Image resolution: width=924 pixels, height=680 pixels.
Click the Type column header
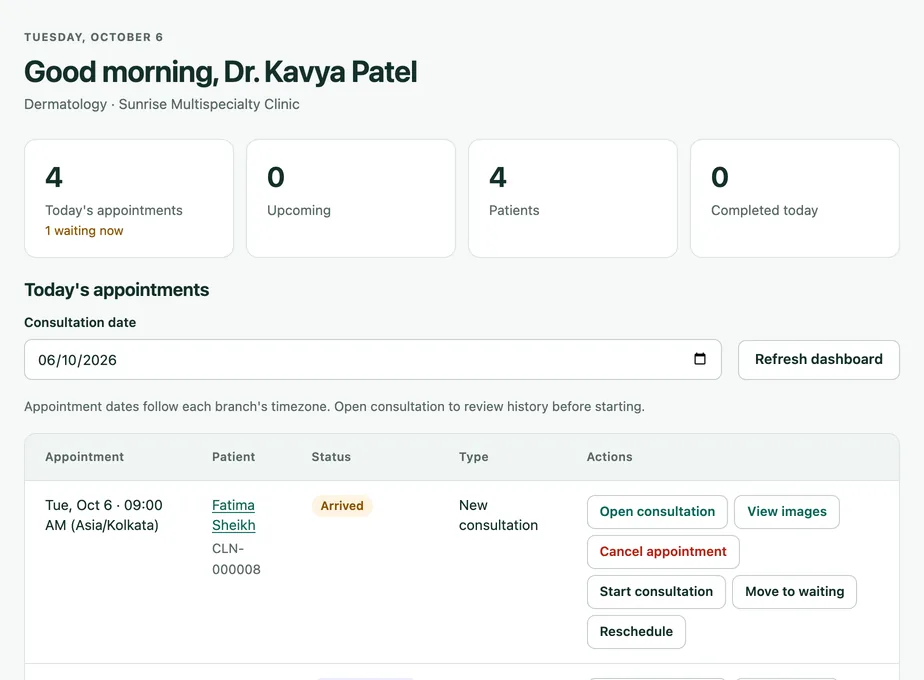tap(474, 457)
